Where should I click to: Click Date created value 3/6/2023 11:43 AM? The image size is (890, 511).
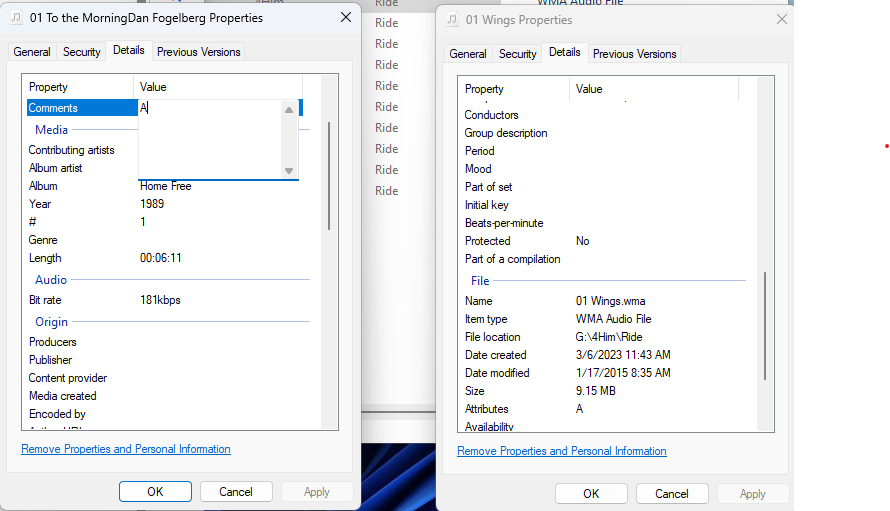[623, 355]
